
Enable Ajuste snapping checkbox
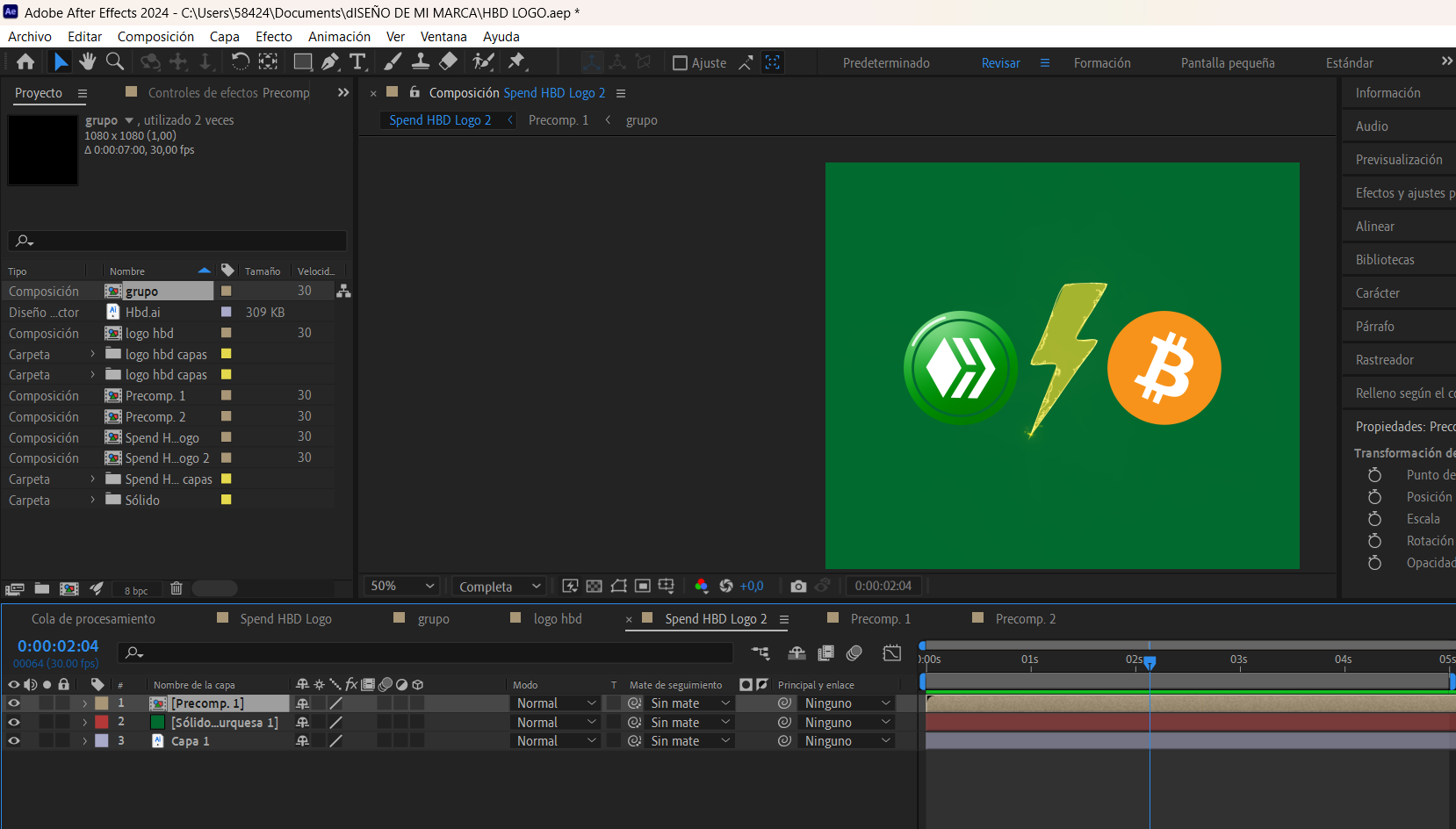680,62
